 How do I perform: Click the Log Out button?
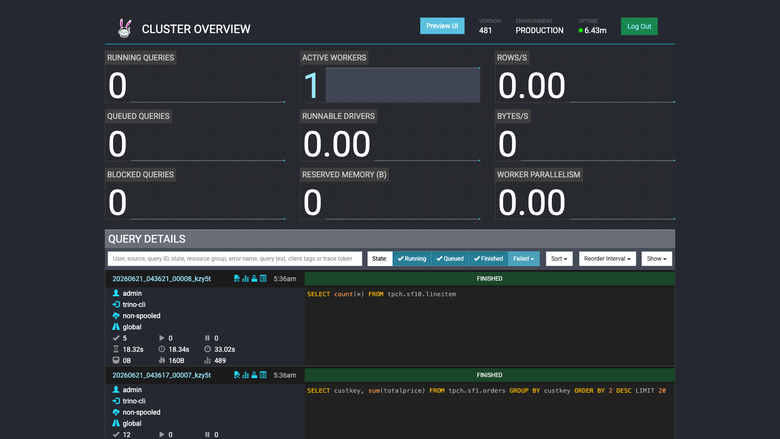click(x=639, y=26)
